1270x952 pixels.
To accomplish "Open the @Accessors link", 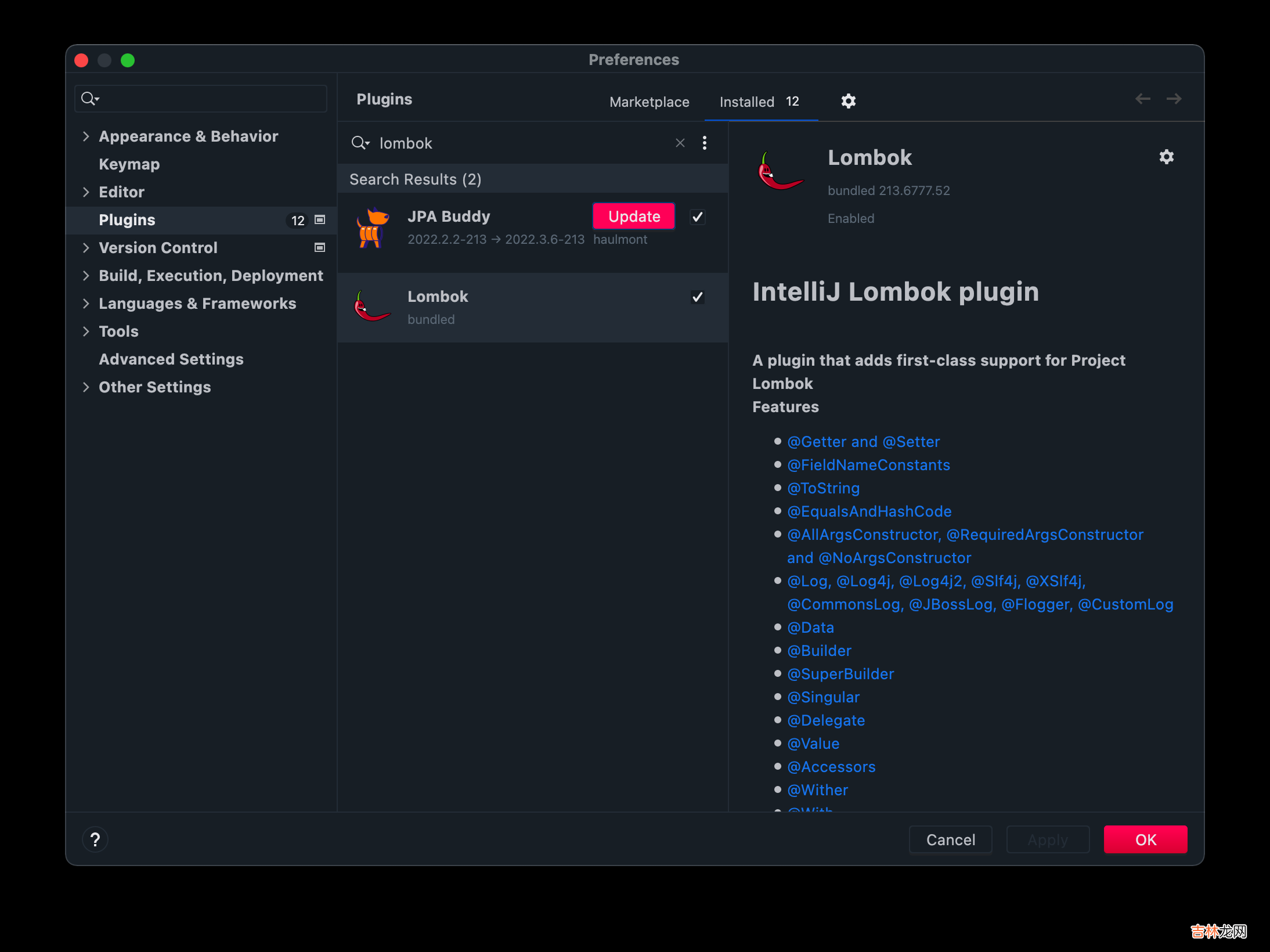I will 831,767.
